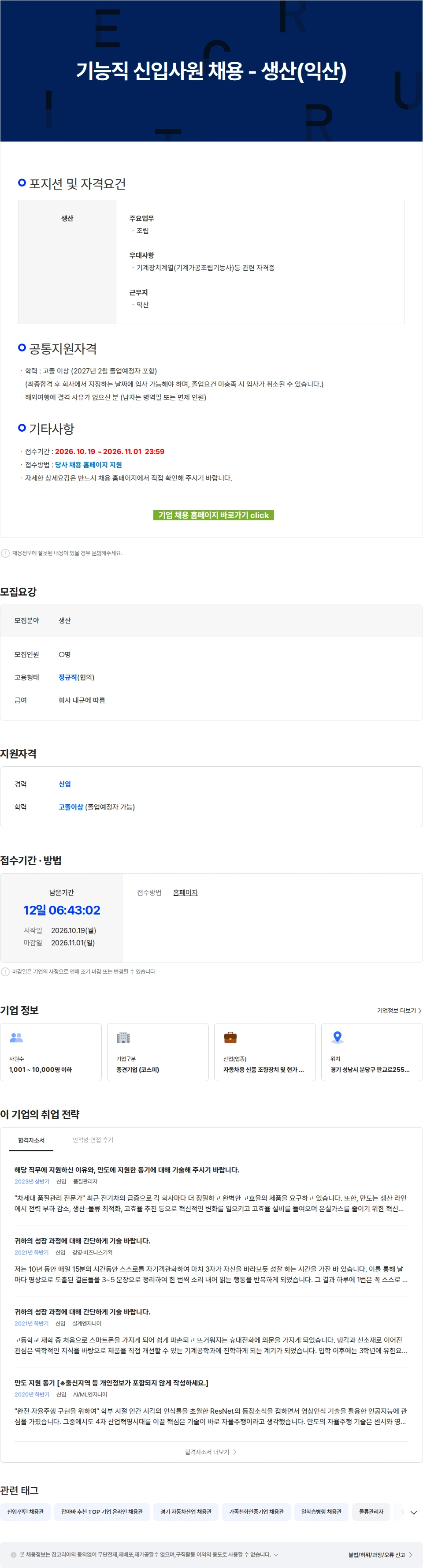This screenshot has width=423, height=1568.
Task: Expand the copyright notice 본 채용정보는 잡코리아의
Action: (x=276, y=1555)
